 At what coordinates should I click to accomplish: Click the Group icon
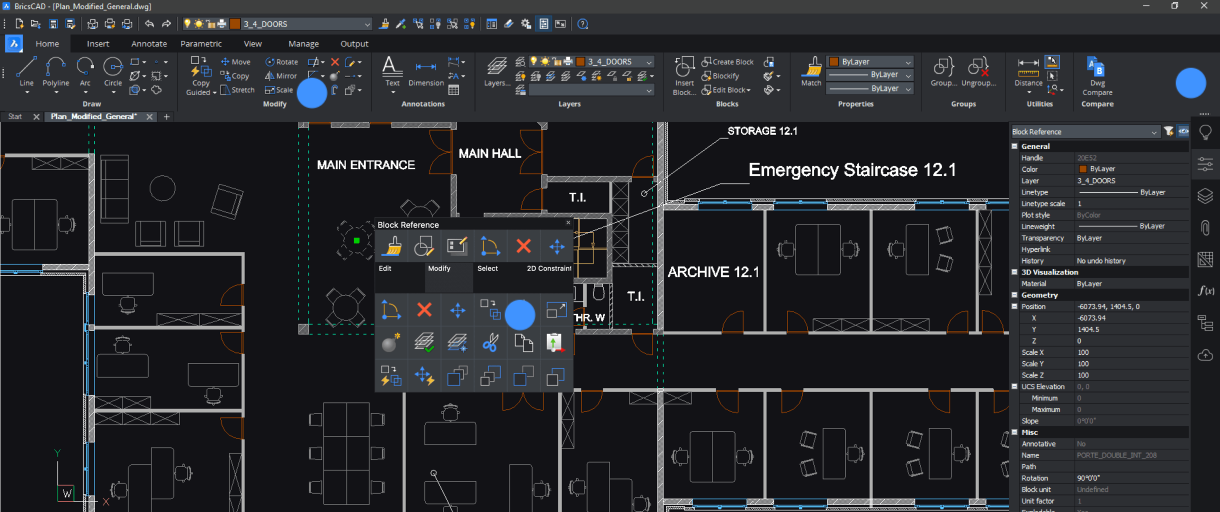(943, 71)
